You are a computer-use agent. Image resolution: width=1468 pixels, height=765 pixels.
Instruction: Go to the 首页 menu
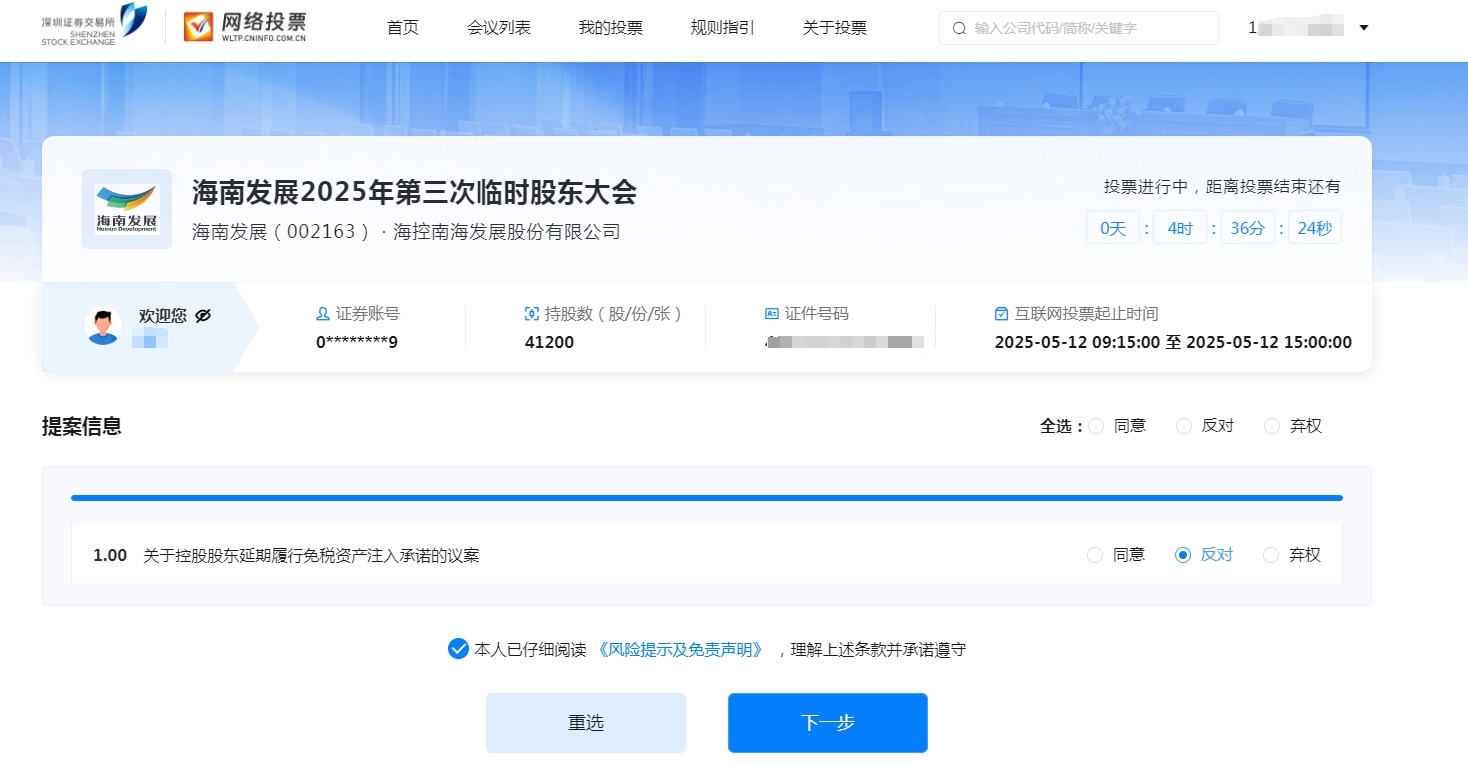point(403,28)
